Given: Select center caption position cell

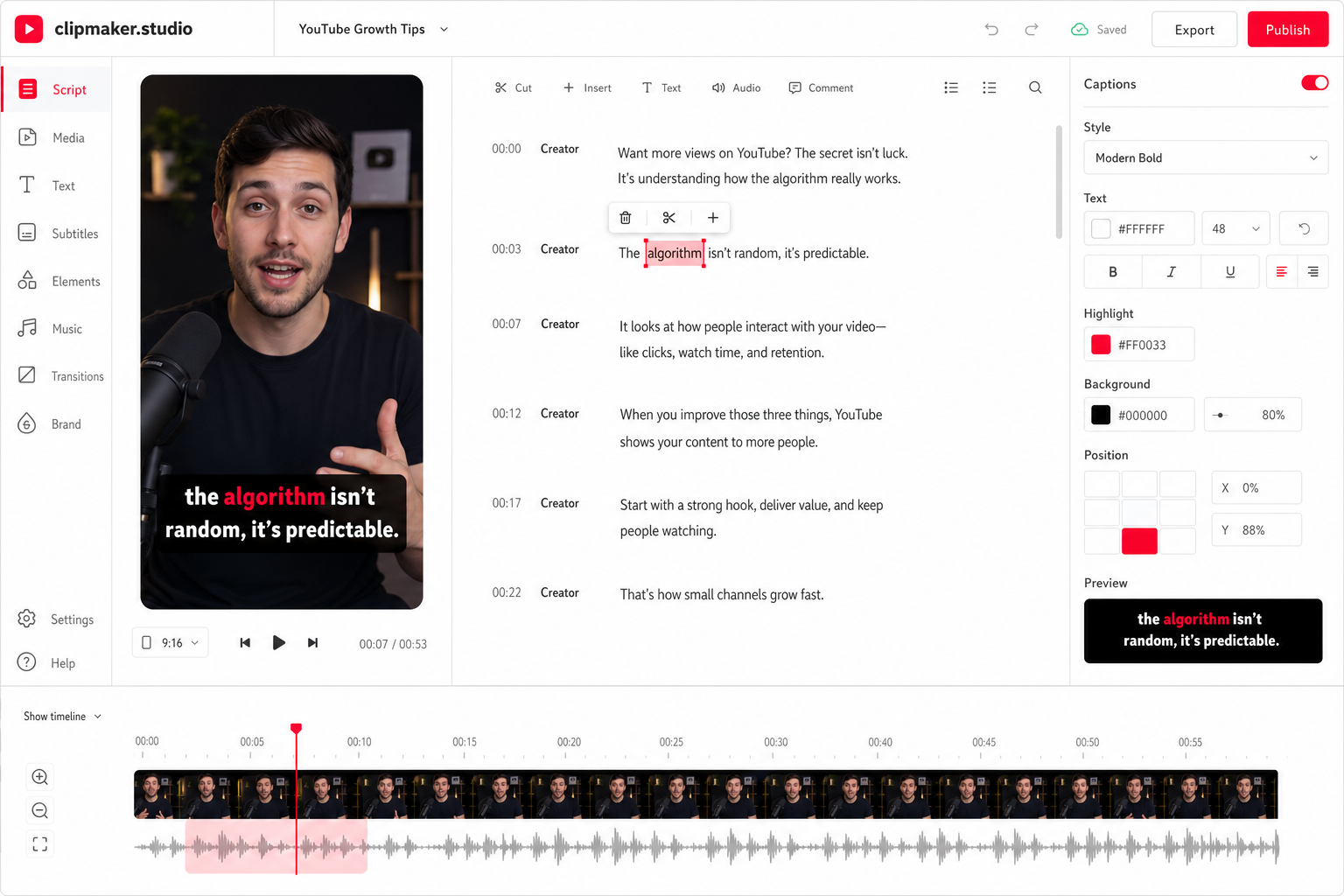Looking at the screenshot, I should 1140,513.
